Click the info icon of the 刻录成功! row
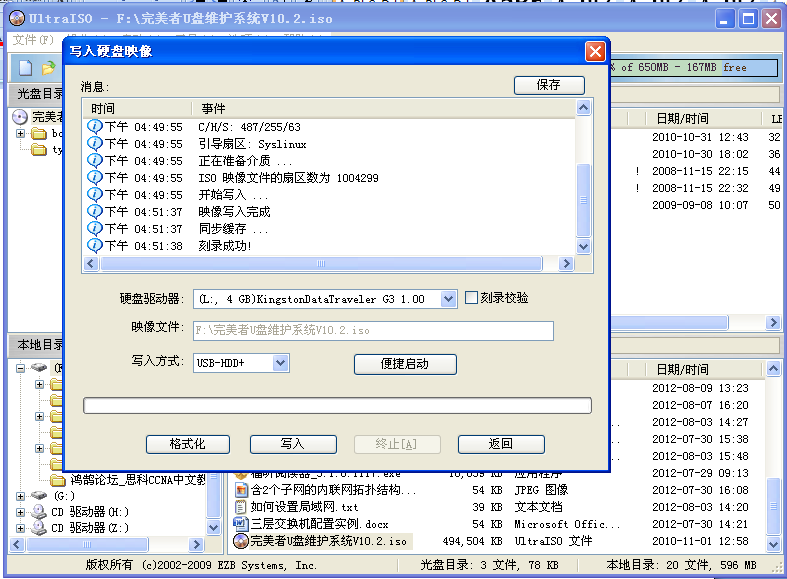The width and height of the screenshot is (787, 579). (x=94, y=245)
